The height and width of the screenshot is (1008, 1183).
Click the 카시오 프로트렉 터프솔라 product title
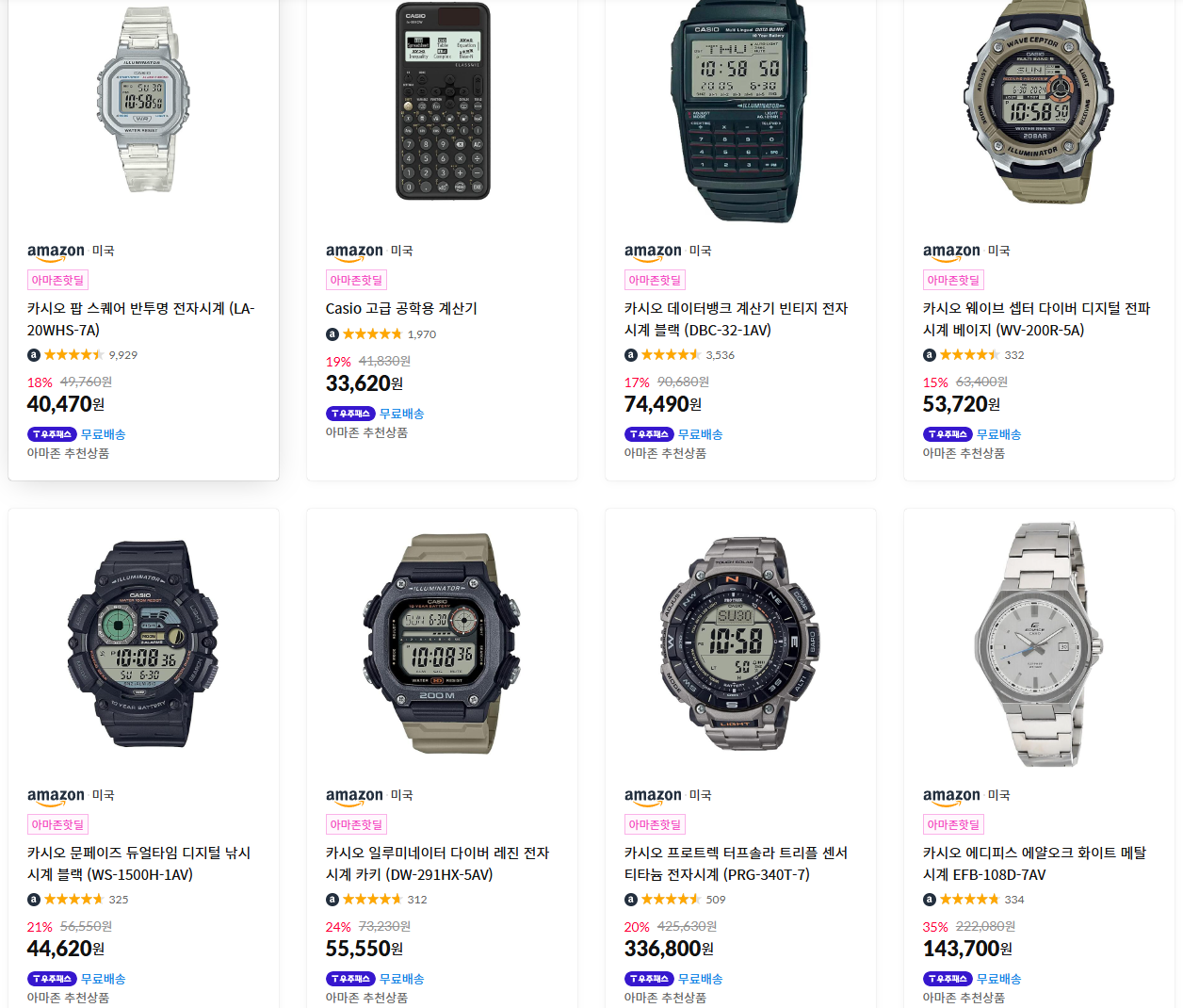pyautogui.click(x=736, y=864)
